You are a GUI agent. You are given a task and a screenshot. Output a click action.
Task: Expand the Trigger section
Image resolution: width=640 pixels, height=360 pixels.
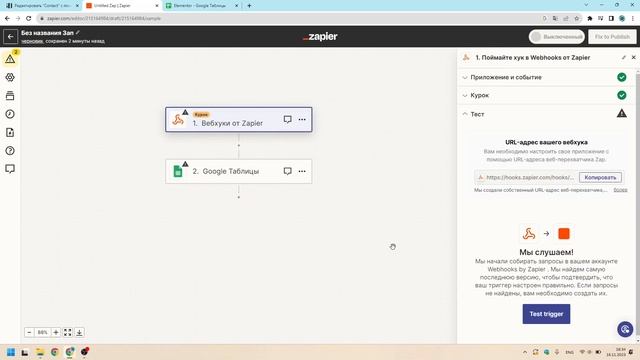[546, 95]
